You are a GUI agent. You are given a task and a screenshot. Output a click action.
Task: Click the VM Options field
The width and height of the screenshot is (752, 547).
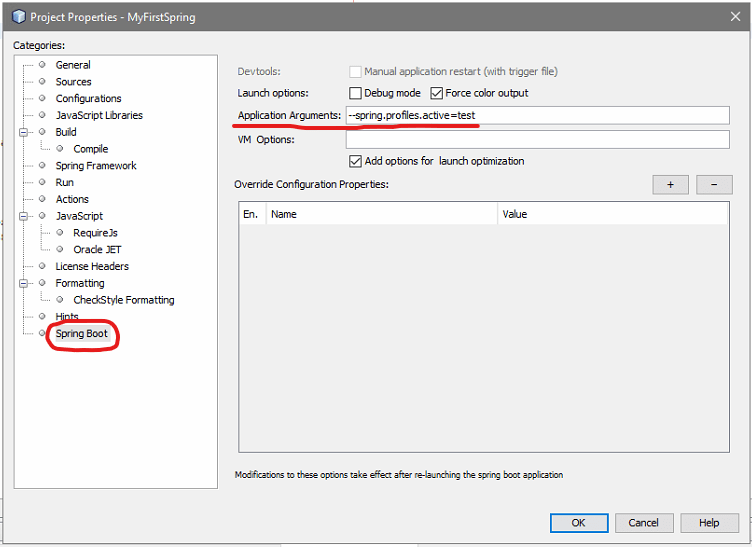(538, 140)
